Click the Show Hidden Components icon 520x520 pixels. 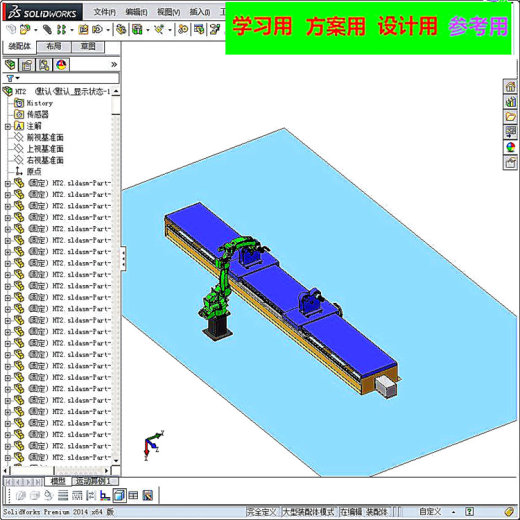[121, 30]
